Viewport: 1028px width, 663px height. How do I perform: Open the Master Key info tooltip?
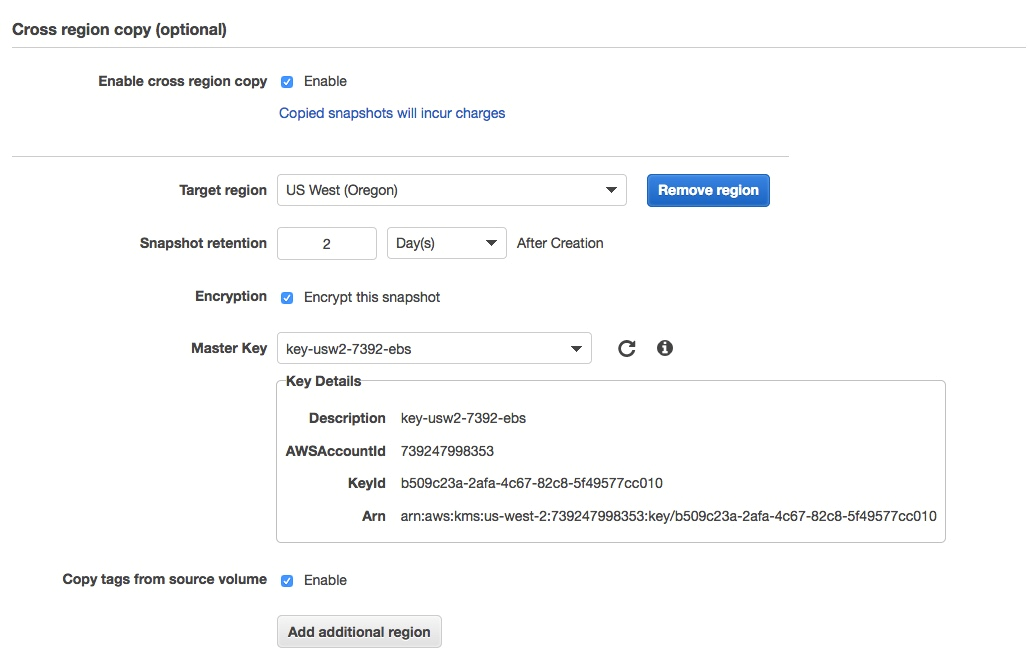pyautogui.click(x=665, y=348)
